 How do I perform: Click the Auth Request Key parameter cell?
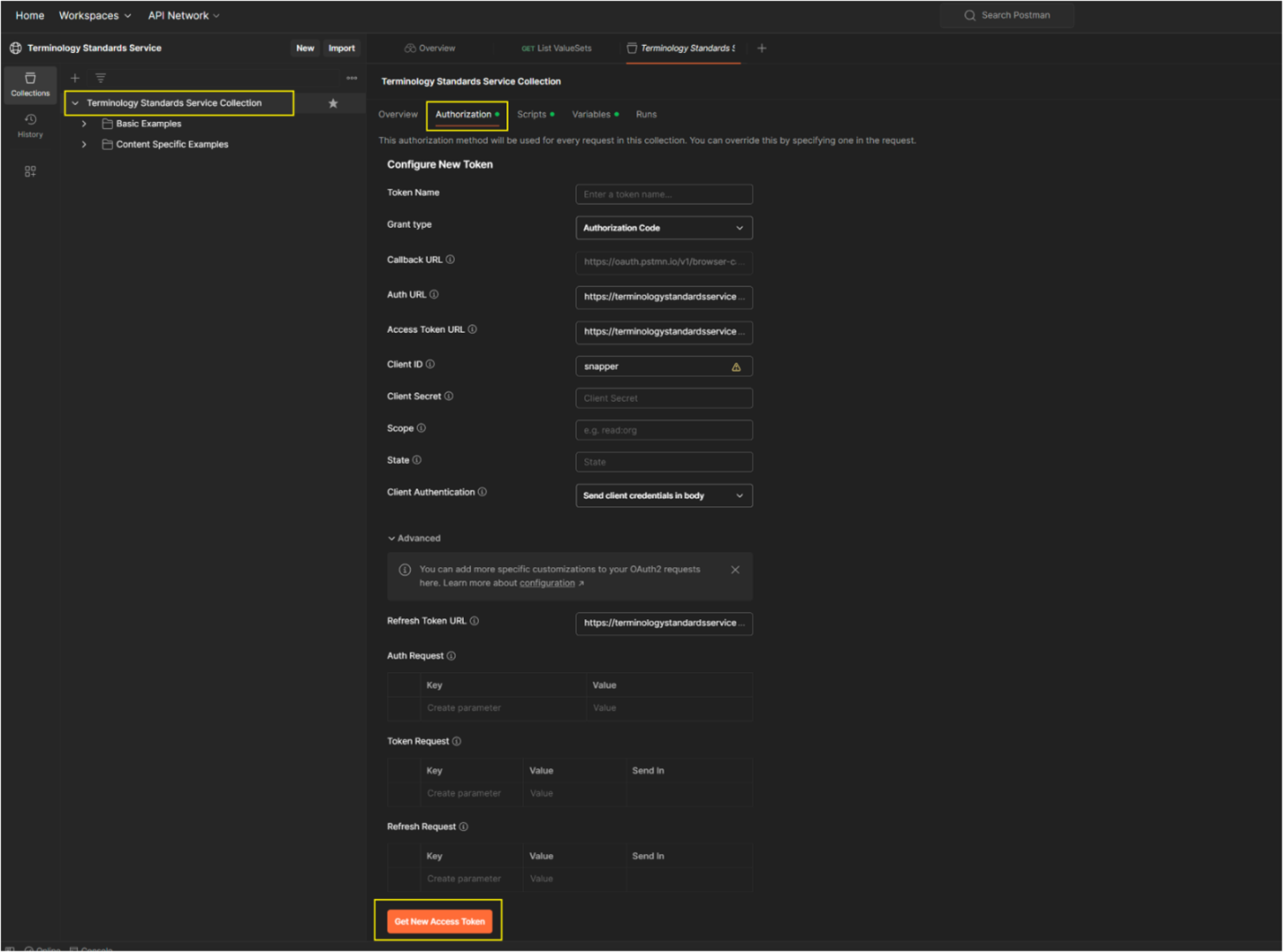click(x=503, y=708)
